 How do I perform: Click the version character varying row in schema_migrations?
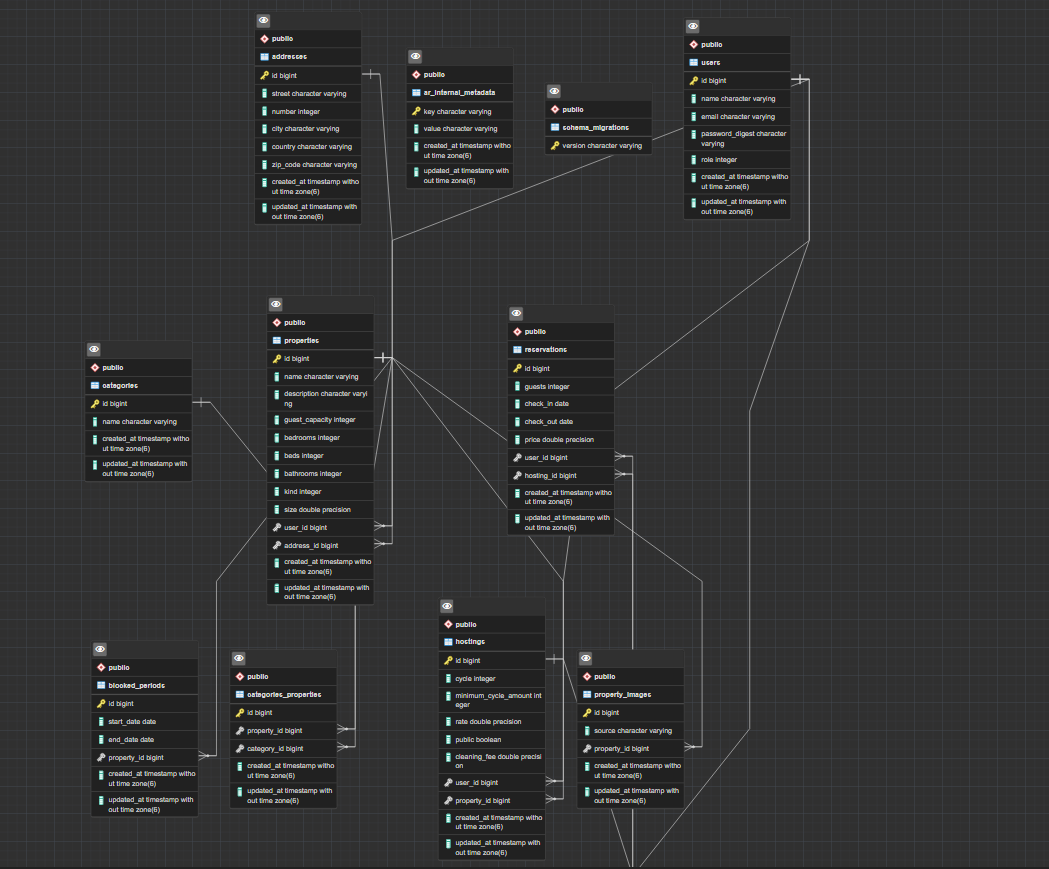click(598, 144)
